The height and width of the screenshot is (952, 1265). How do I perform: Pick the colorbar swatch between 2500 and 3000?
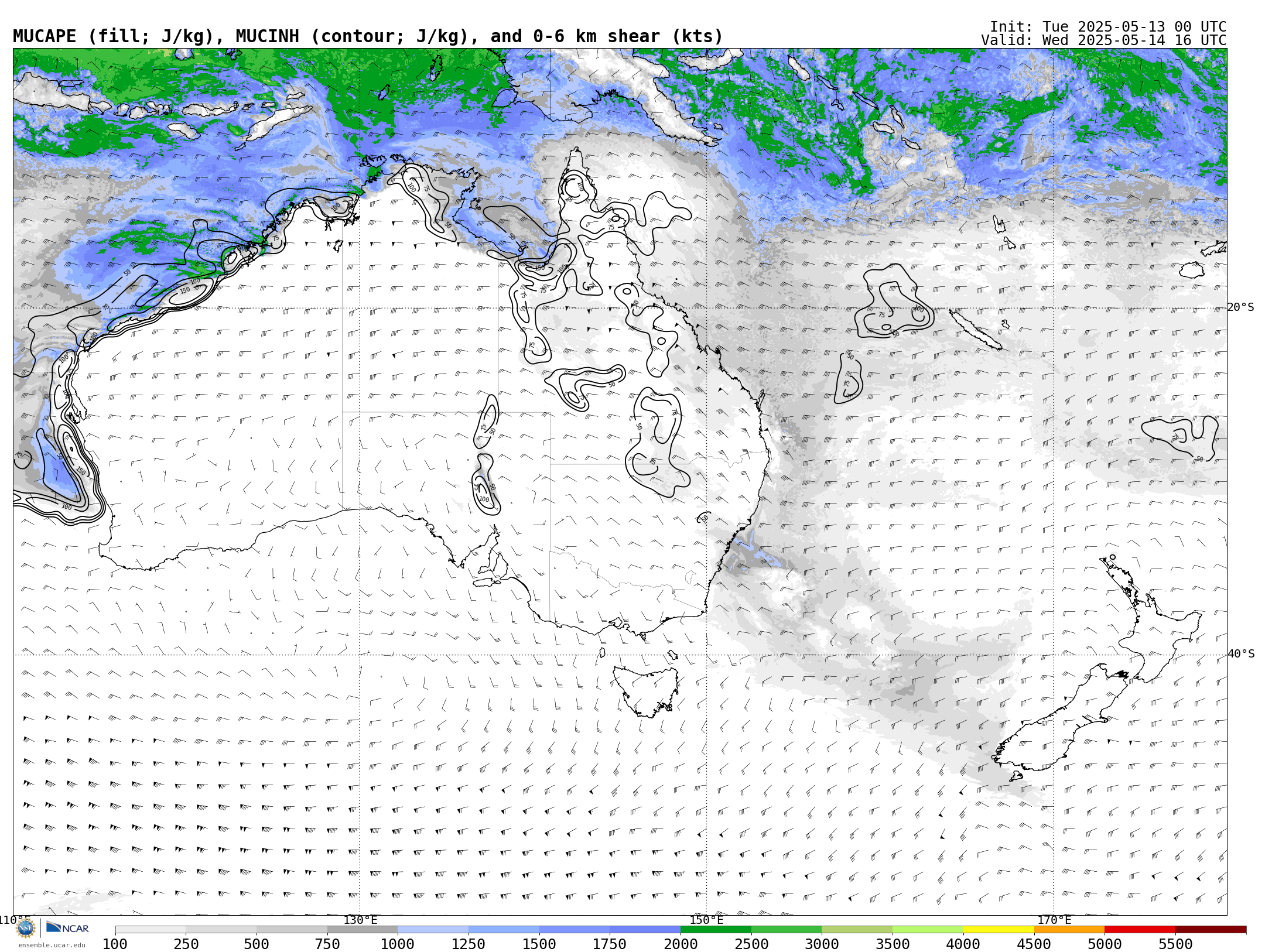click(x=787, y=930)
